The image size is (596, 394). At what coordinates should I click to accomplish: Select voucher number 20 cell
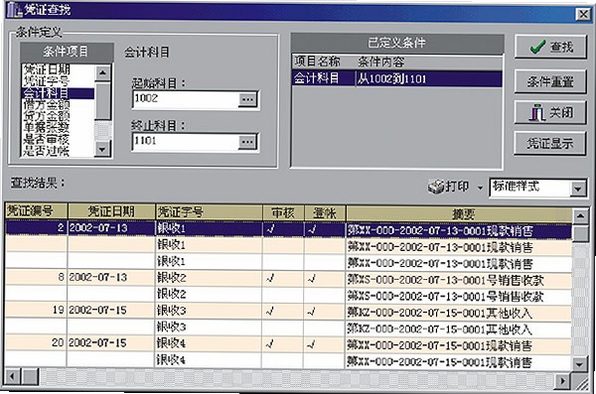coord(36,343)
